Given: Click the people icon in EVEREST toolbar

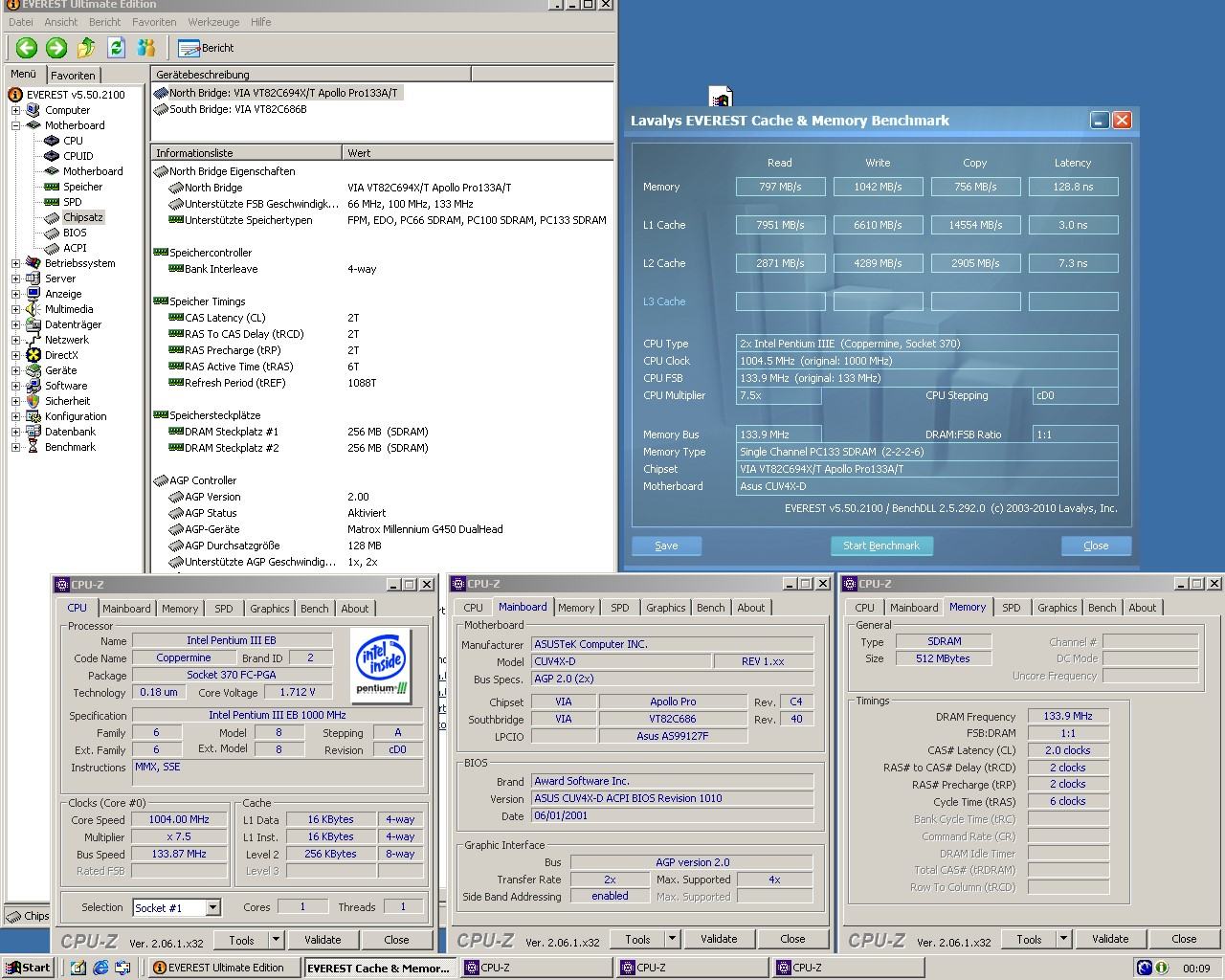Looking at the screenshot, I should pyautogui.click(x=146, y=48).
